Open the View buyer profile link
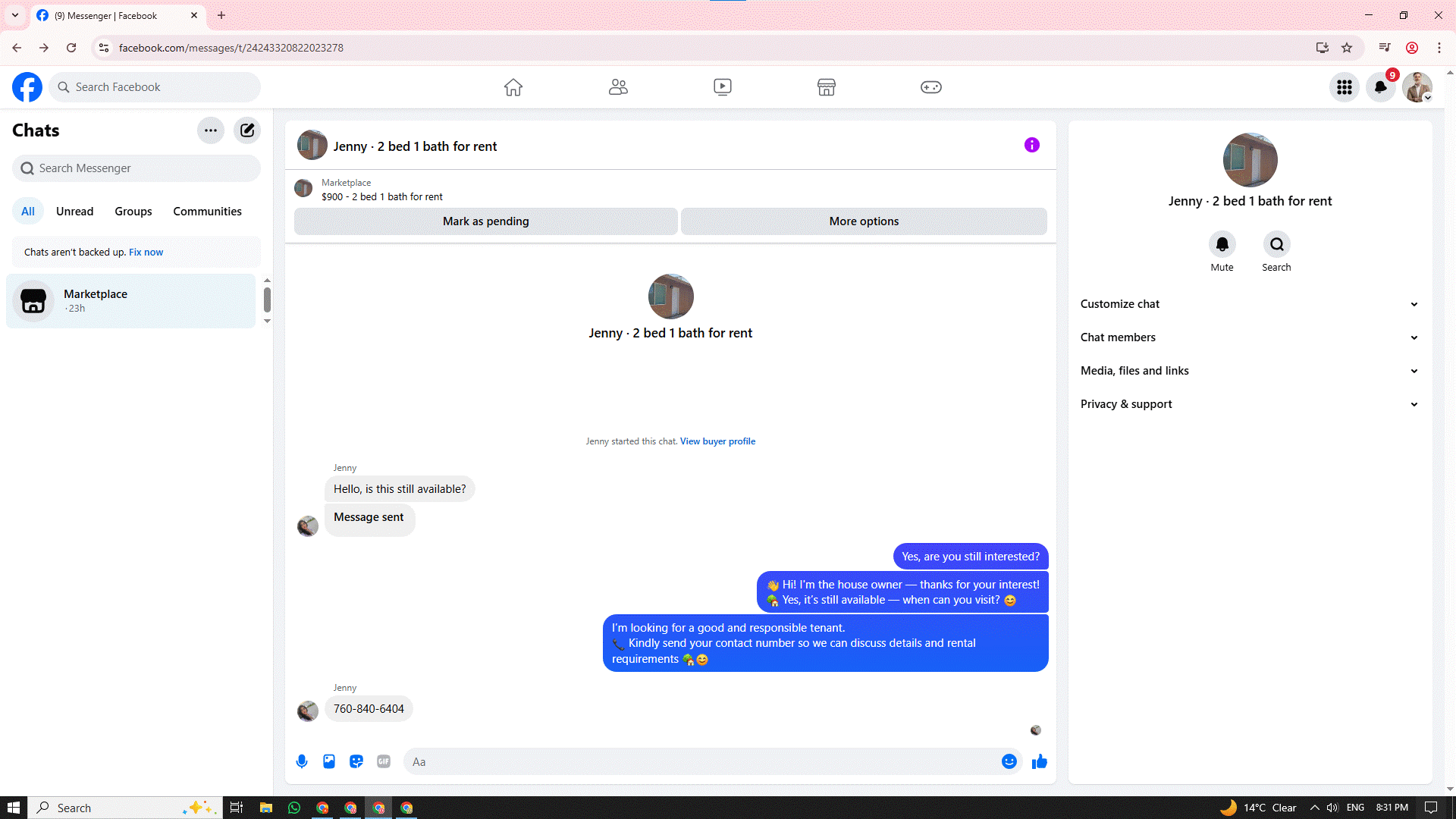 (x=717, y=441)
